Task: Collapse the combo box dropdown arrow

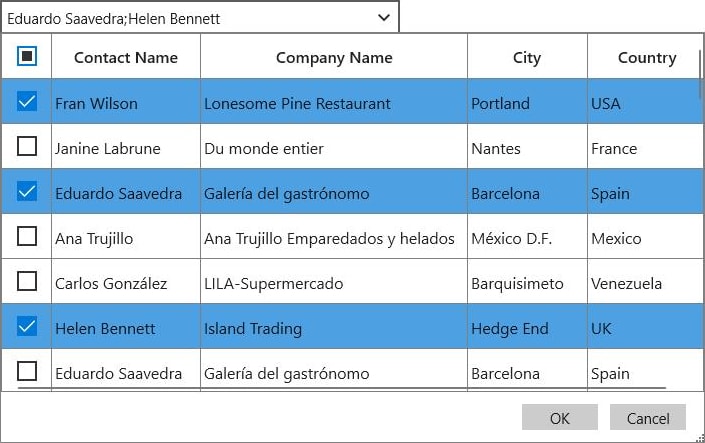Action: coord(384,17)
